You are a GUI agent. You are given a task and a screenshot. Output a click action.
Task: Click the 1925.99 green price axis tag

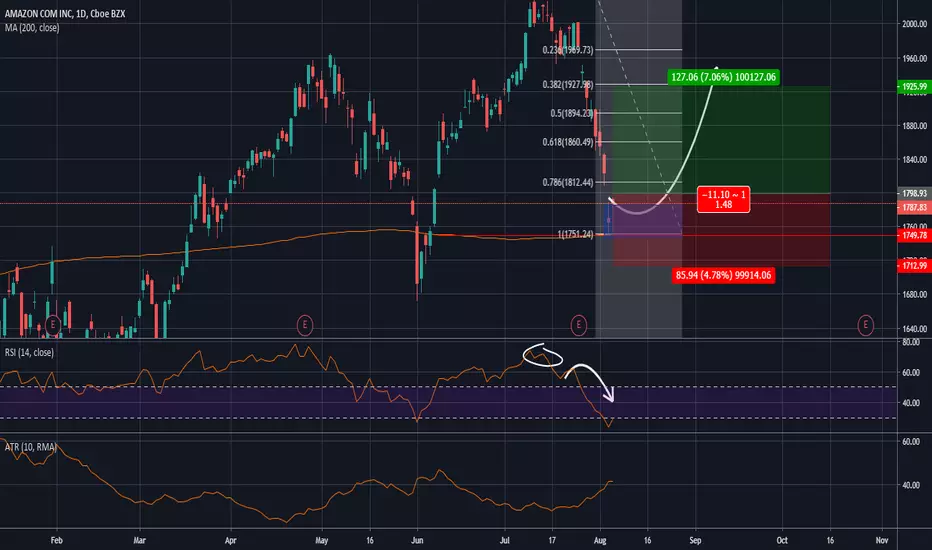coord(914,87)
